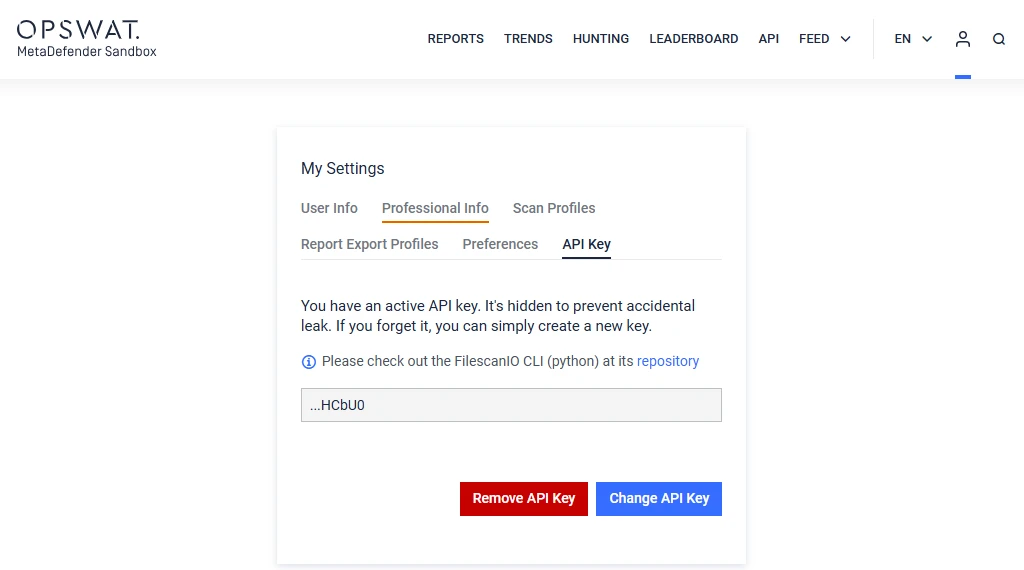Switch to the User Info tab
This screenshot has width=1024, height=570.
tap(329, 208)
